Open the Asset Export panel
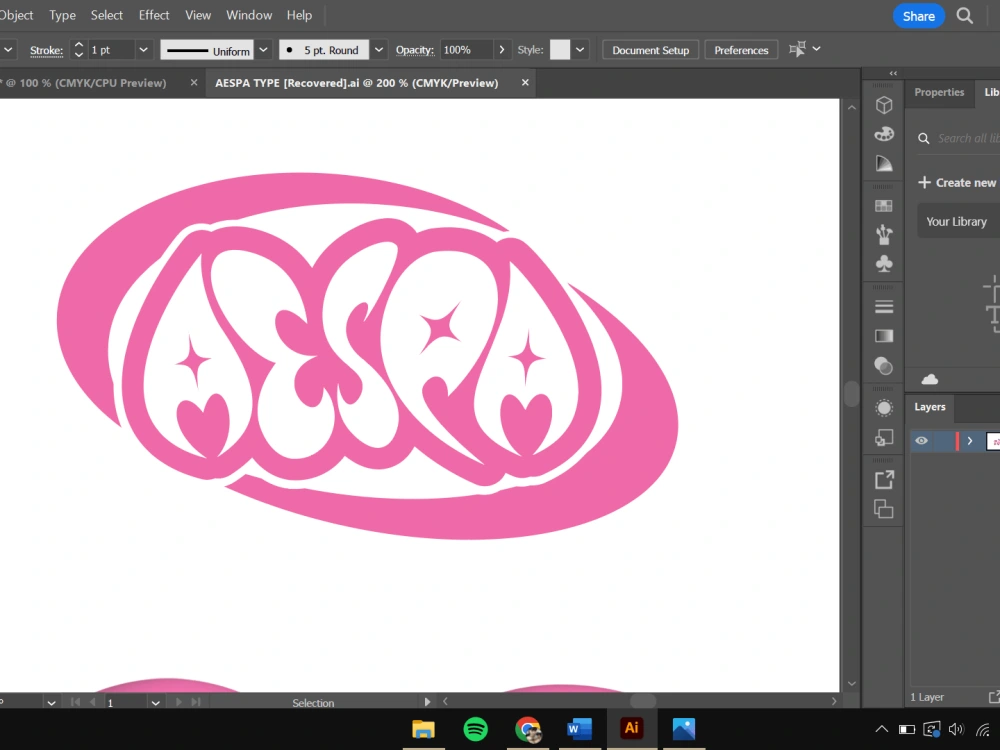Viewport: 1000px width, 750px height. click(884, 478)
